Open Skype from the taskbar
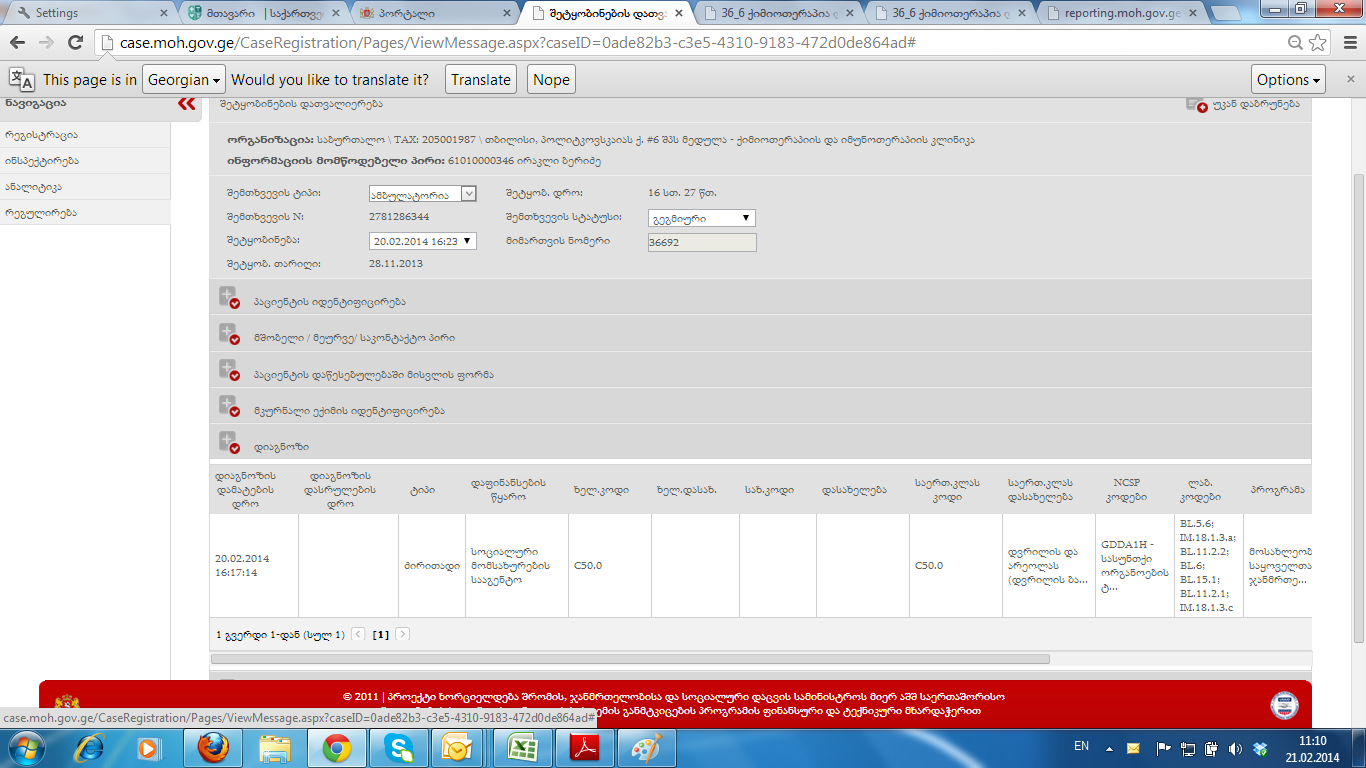The height and width of the screenshot is (768, 1366). pos(397,748)
